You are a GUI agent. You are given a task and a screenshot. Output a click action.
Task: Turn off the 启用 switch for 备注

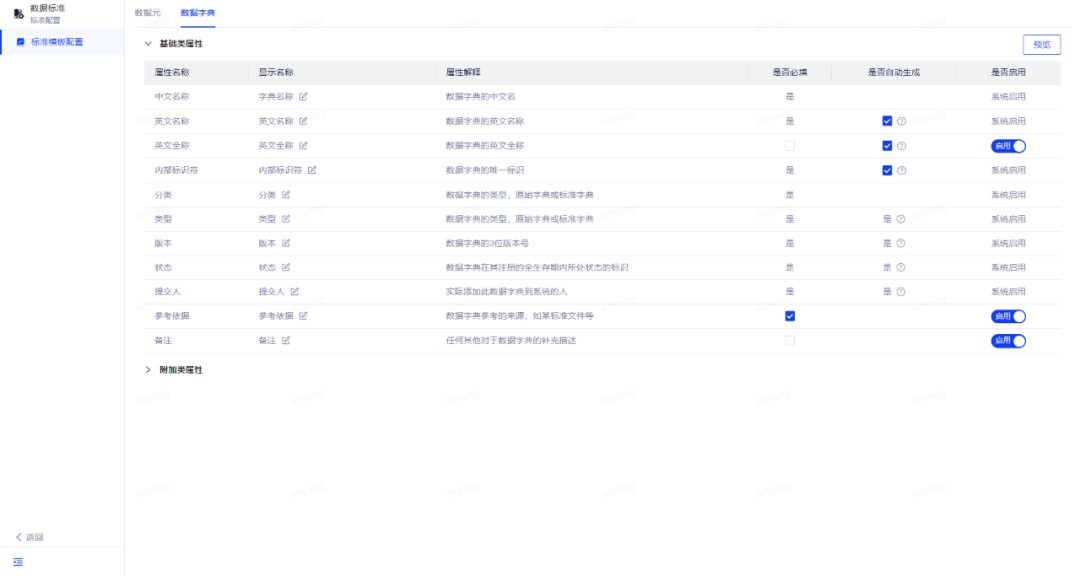(x=1009, y=340)
